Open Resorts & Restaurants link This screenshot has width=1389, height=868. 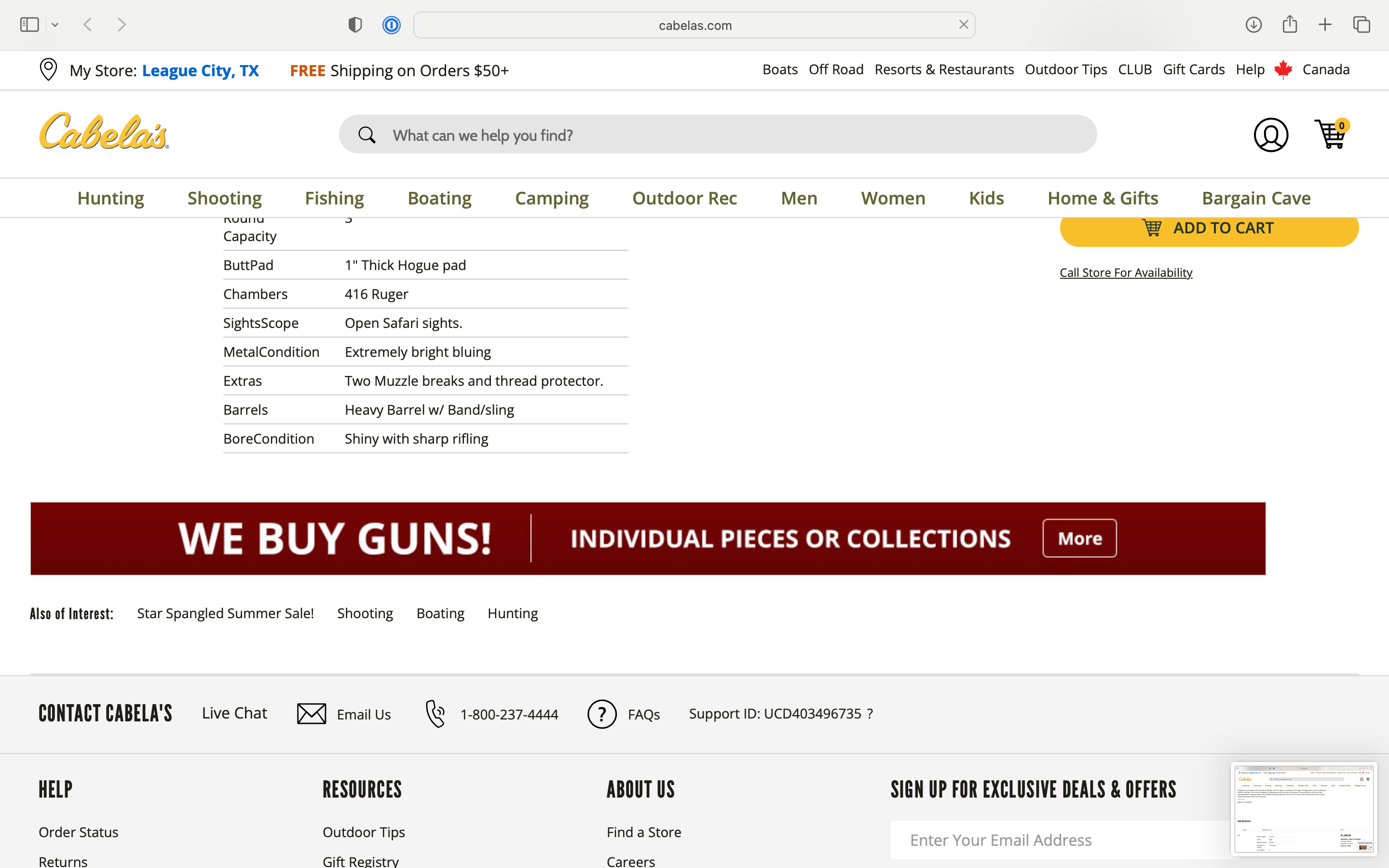[x=944, y=69]
